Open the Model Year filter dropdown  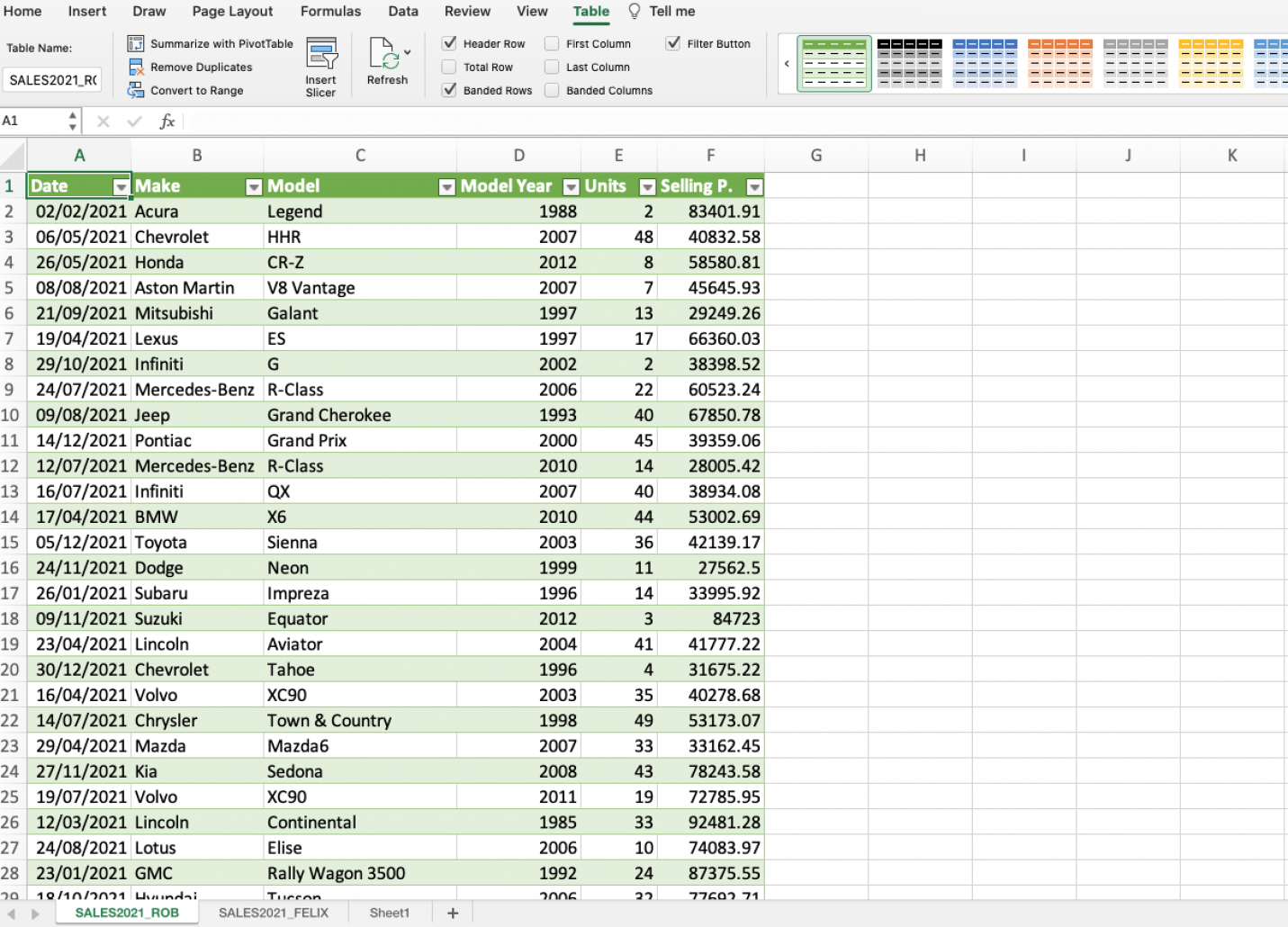(x=571, y=186)
